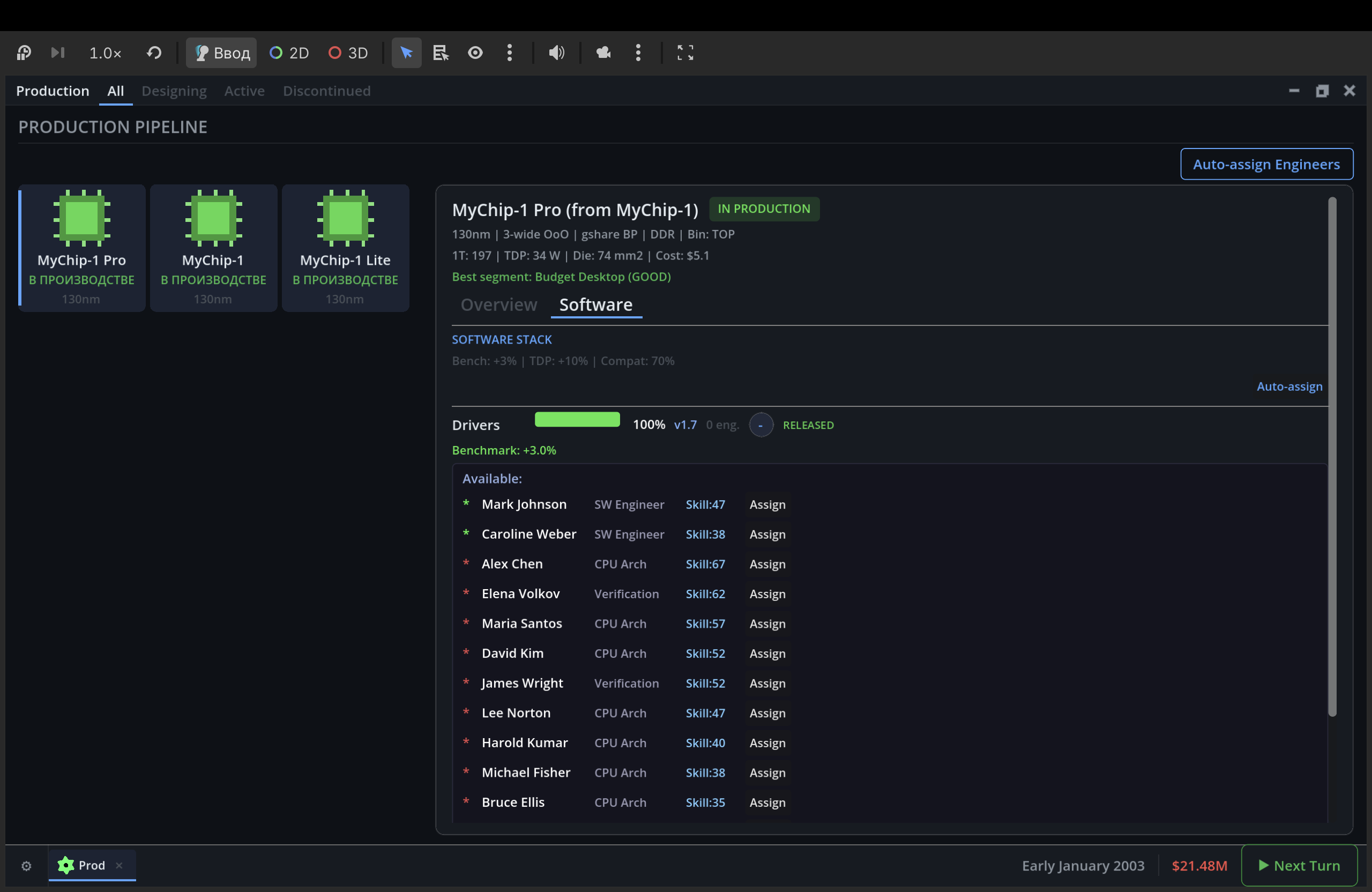Image resolution: width=1372 pixels, height=892 pixels.
Task: Switch to the Discontinued tab
Action: coord(326,91)
